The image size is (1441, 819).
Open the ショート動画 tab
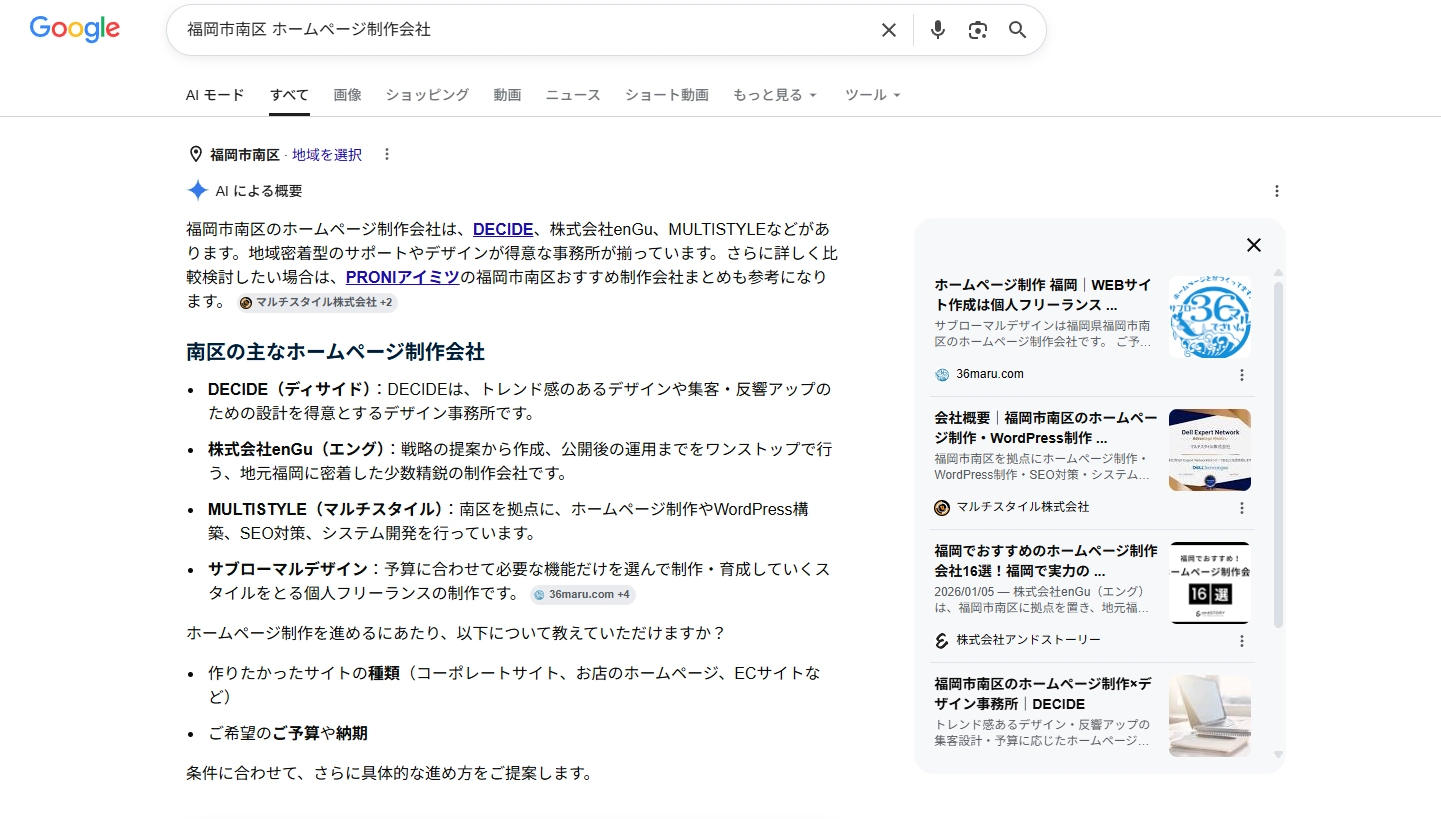[667, 95]
